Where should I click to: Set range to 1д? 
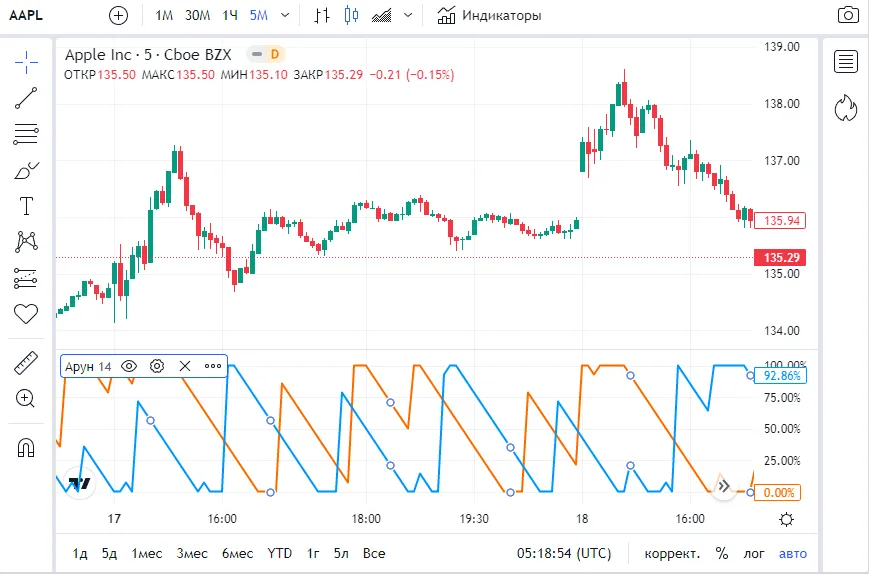80,553
